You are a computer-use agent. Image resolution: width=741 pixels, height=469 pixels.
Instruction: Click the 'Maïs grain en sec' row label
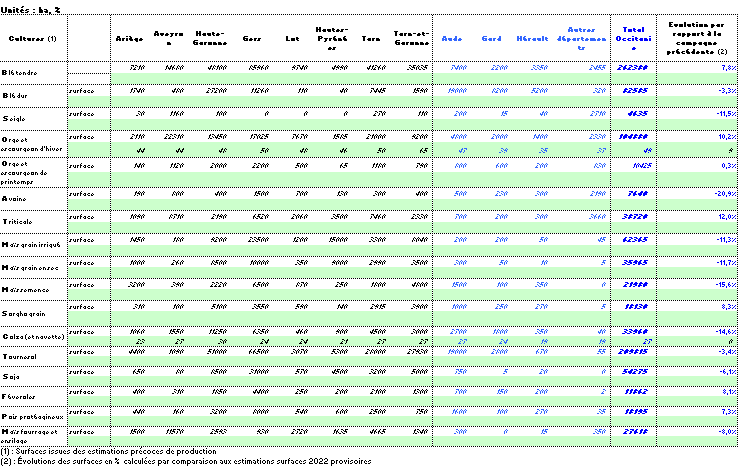[x=30, y=268]
